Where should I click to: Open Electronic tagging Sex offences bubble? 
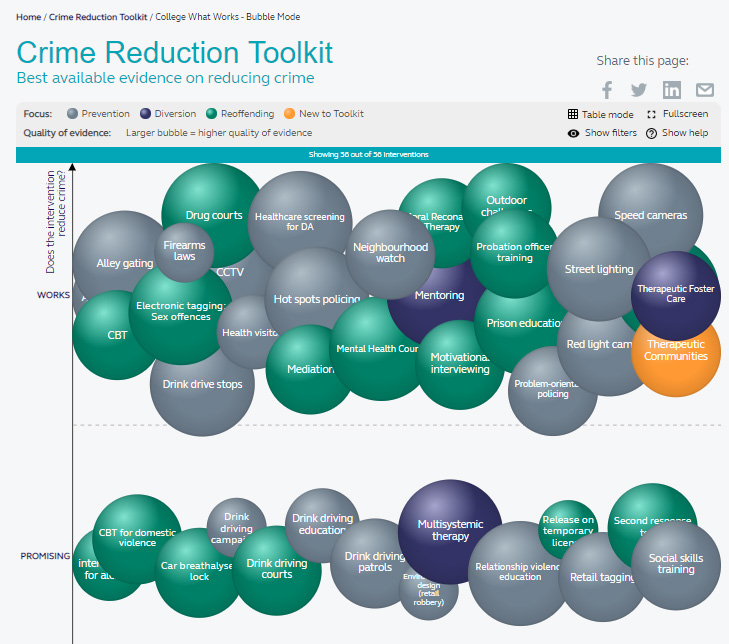180,312
